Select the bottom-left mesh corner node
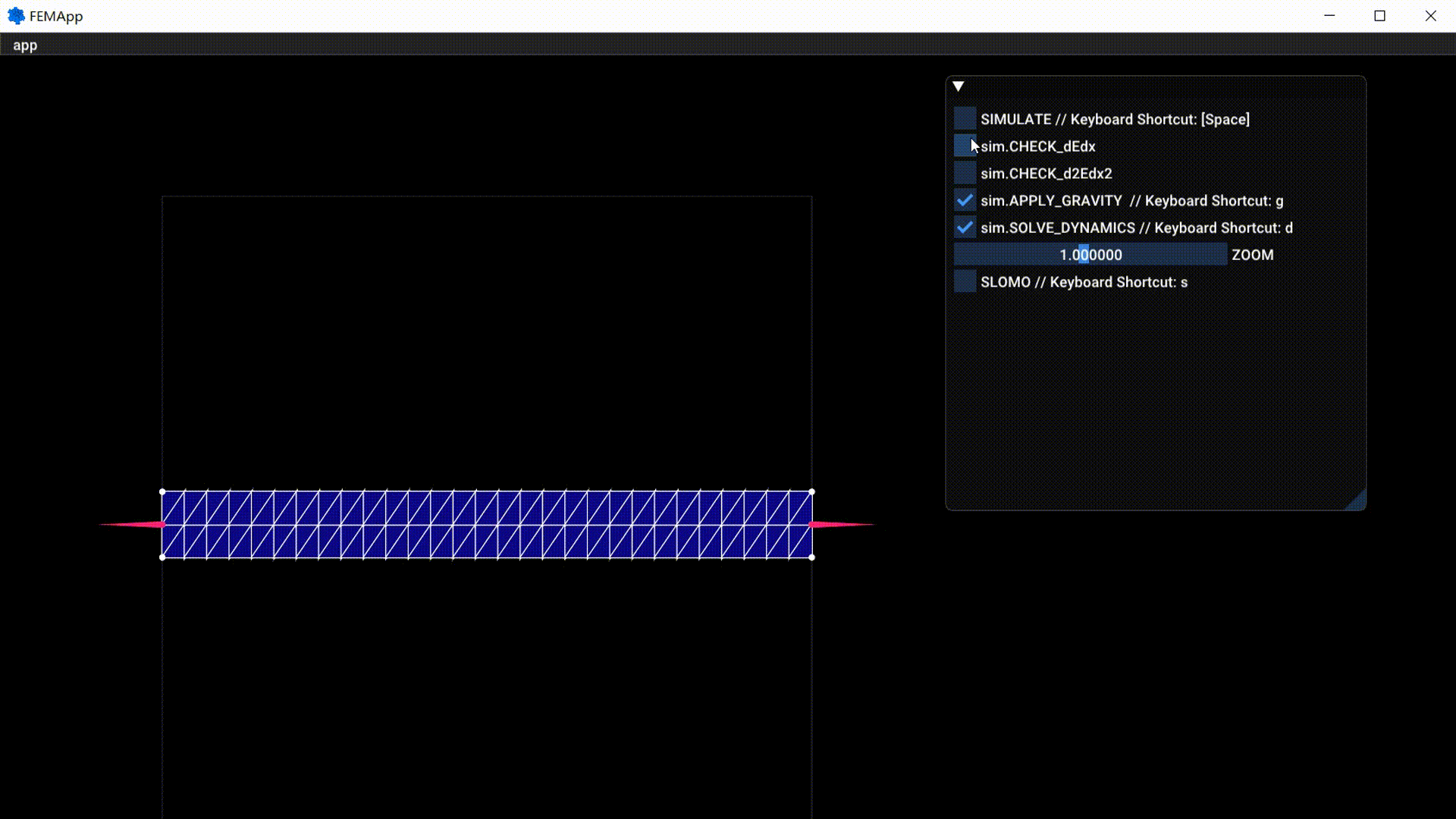 coord(162,557)
